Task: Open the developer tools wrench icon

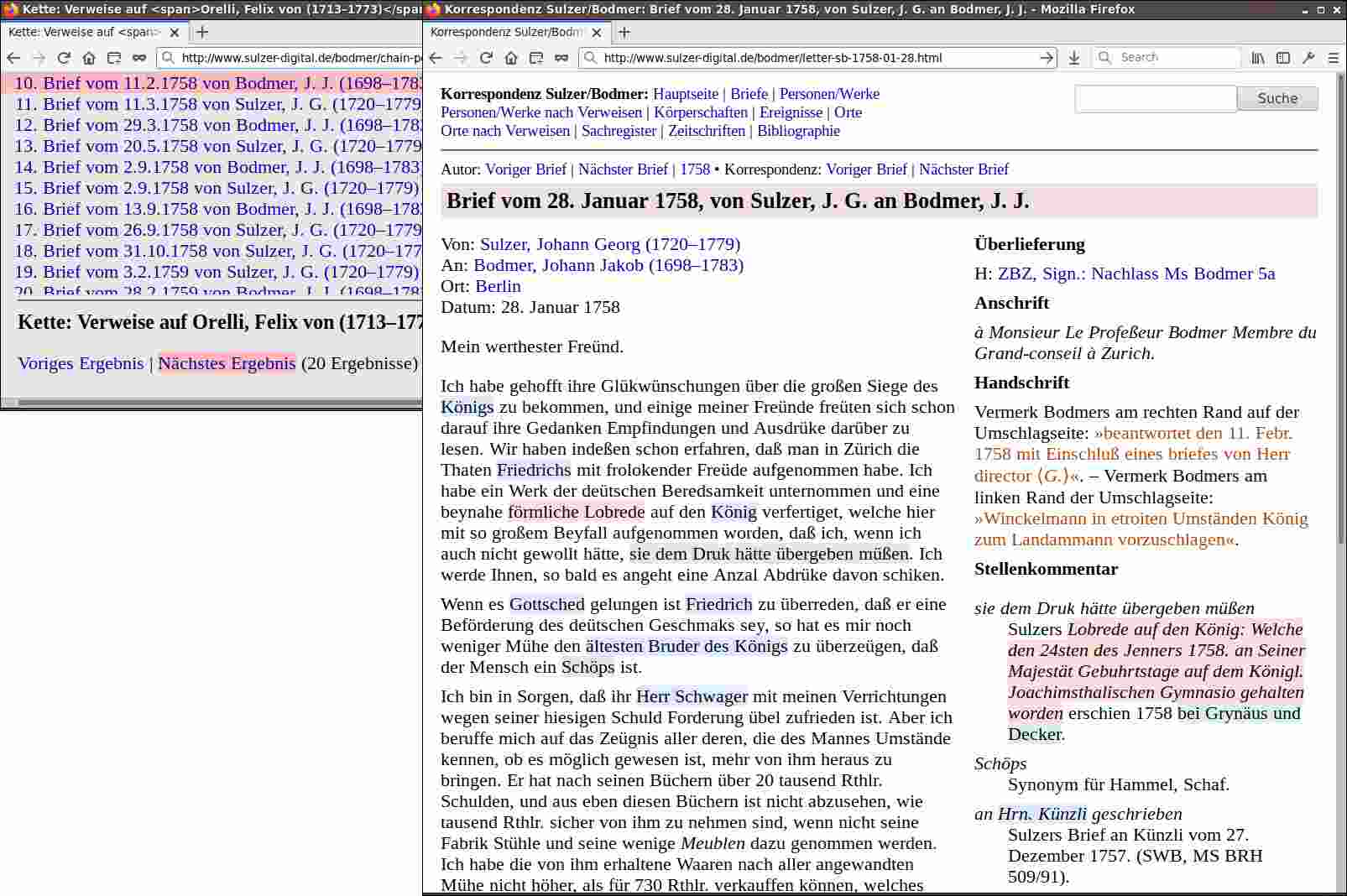Action: click(x=1308, y=58)
